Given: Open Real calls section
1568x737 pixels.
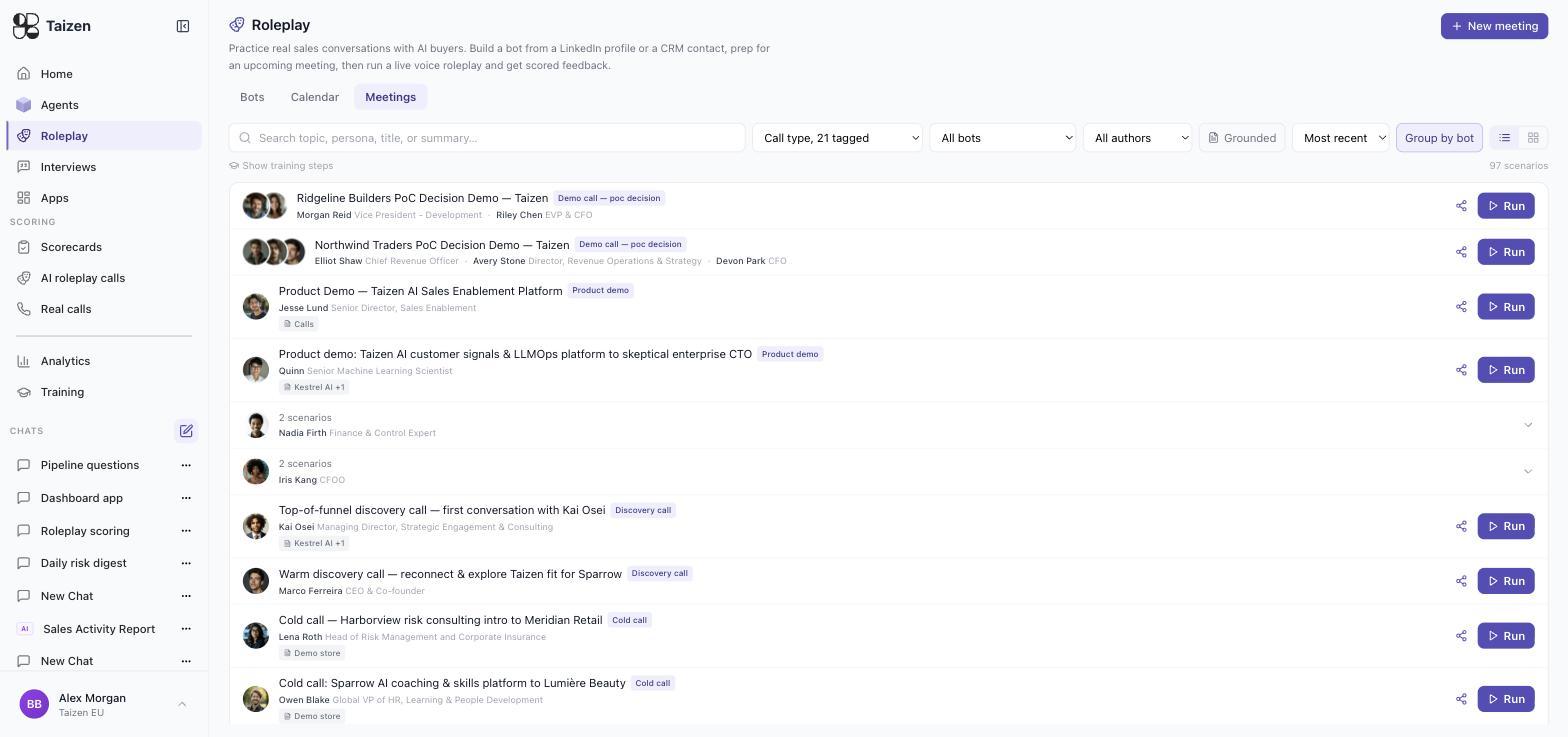Looking at the screenshot, I should click(104, 309).
